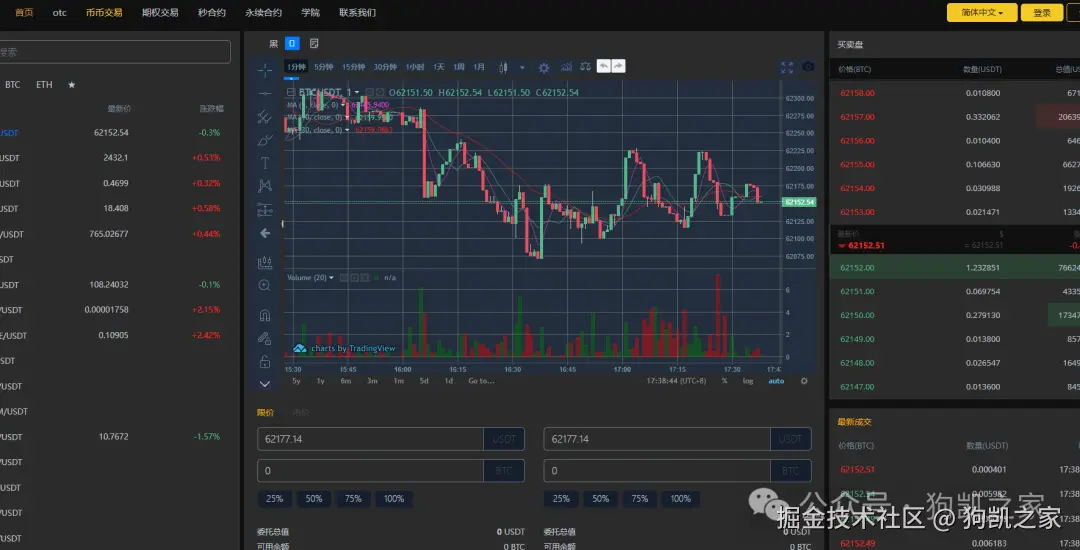1080x550 pixels.
Task: Open chart style dropdown arrow
Action: pyautogui.click(x=522, y=67)
